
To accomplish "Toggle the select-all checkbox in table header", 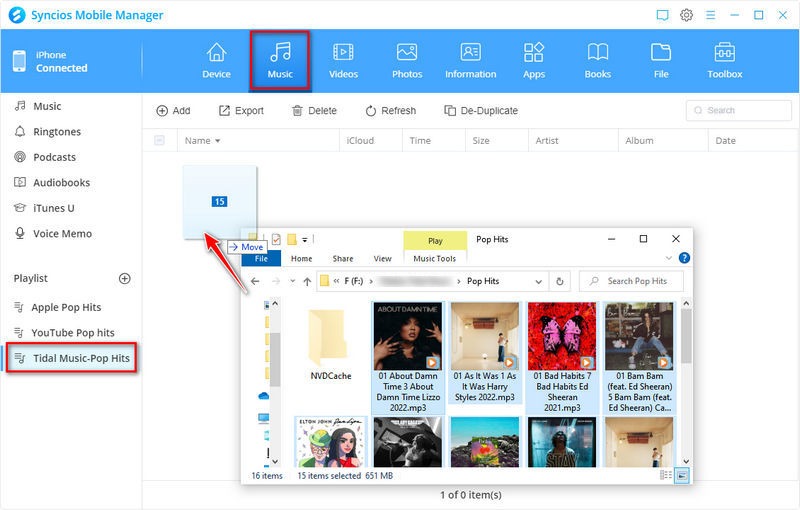I will pos(159,140).
